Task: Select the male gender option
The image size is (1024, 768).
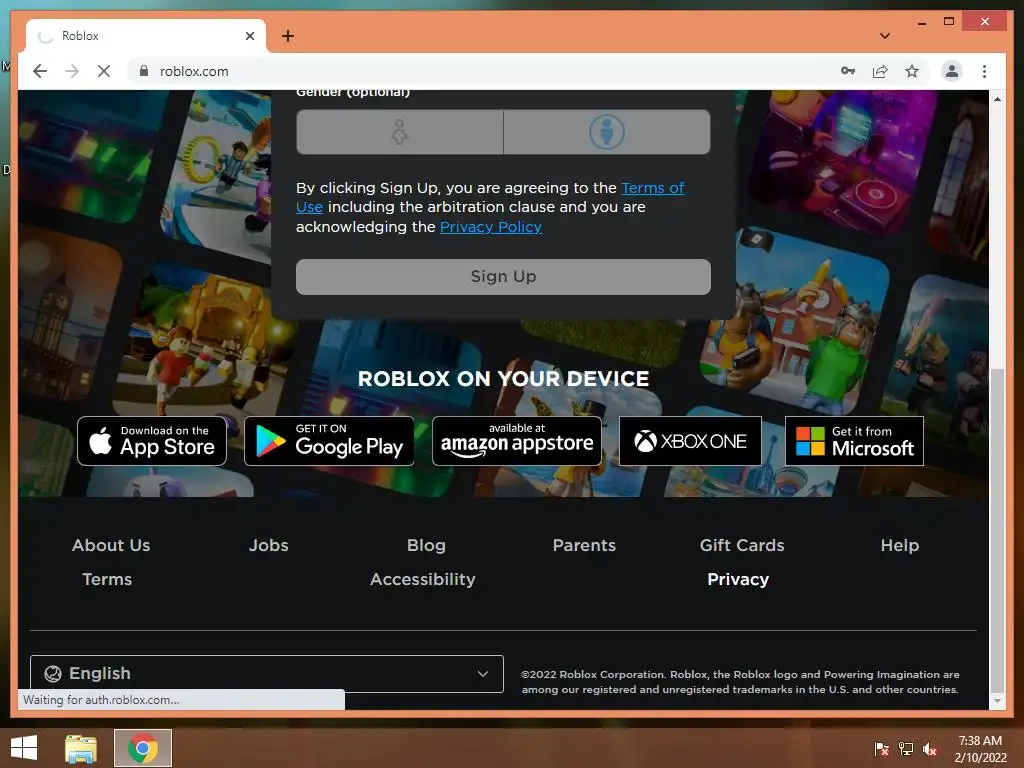Action: tap(607, 132)
